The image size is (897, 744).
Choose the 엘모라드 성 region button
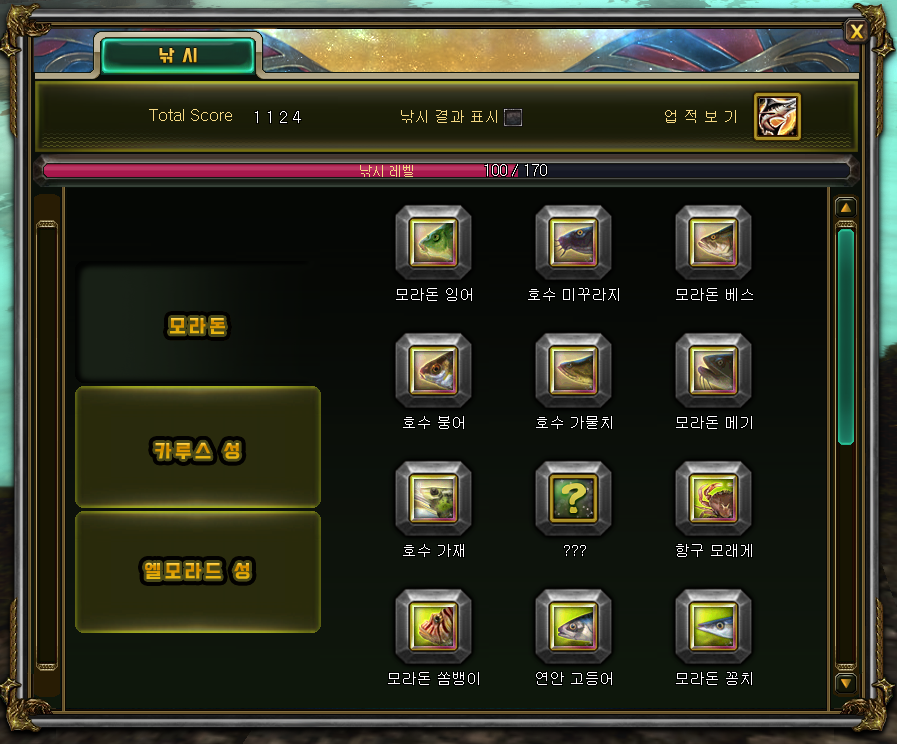[197, 572]
